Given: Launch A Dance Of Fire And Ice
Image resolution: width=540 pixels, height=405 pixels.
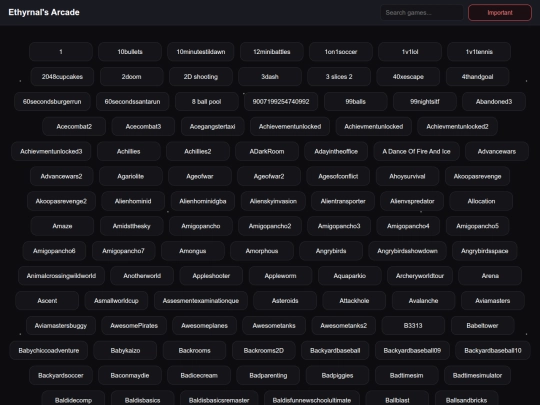Looking at the screenshot, I should (416, 151).
